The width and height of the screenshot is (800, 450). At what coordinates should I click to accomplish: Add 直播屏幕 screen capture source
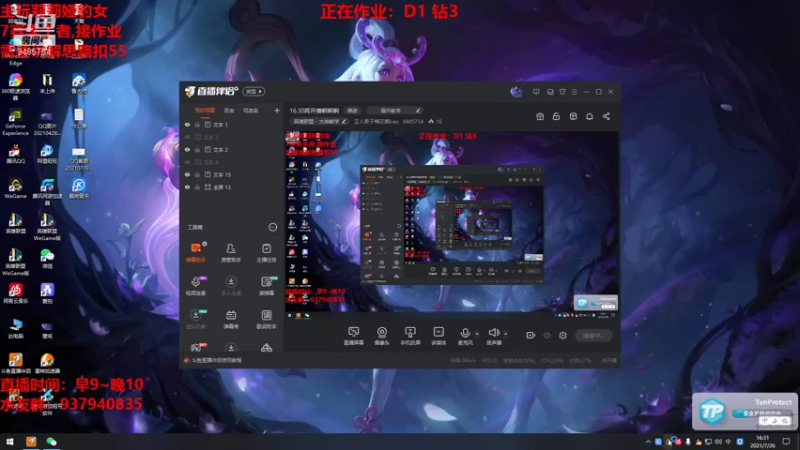coord(354,336)
